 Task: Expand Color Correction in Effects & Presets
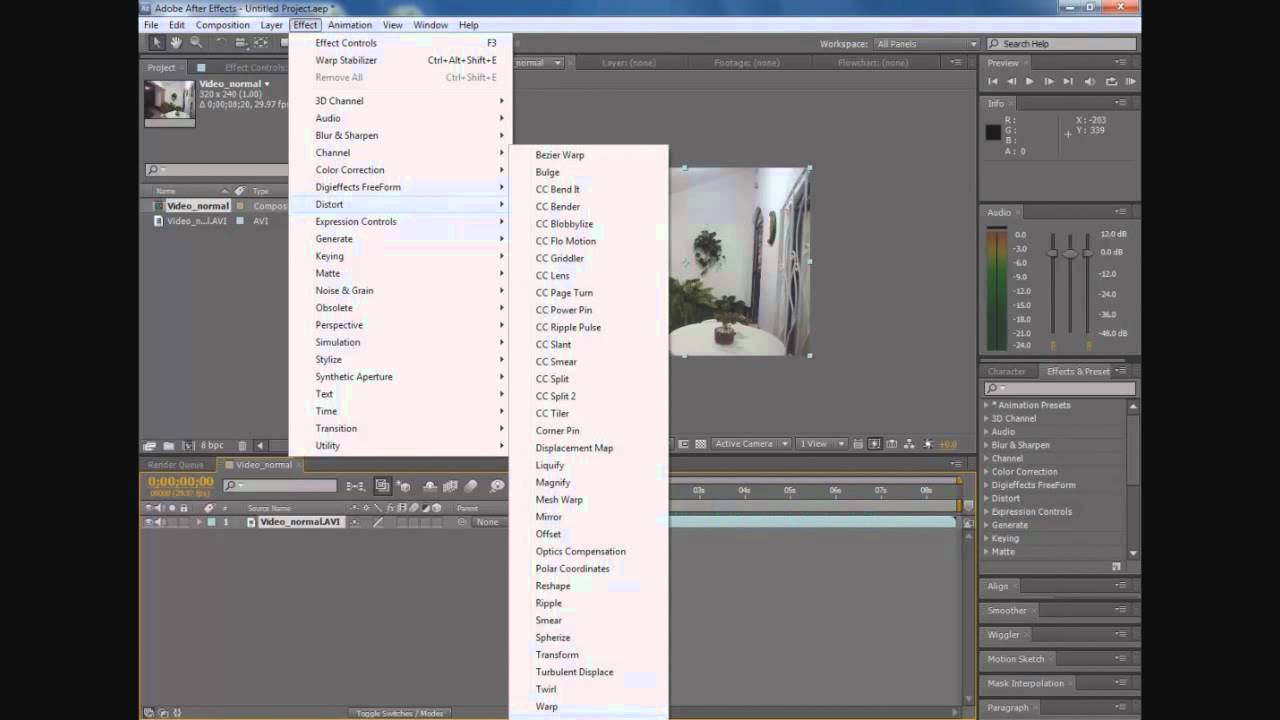pos(986,471)
